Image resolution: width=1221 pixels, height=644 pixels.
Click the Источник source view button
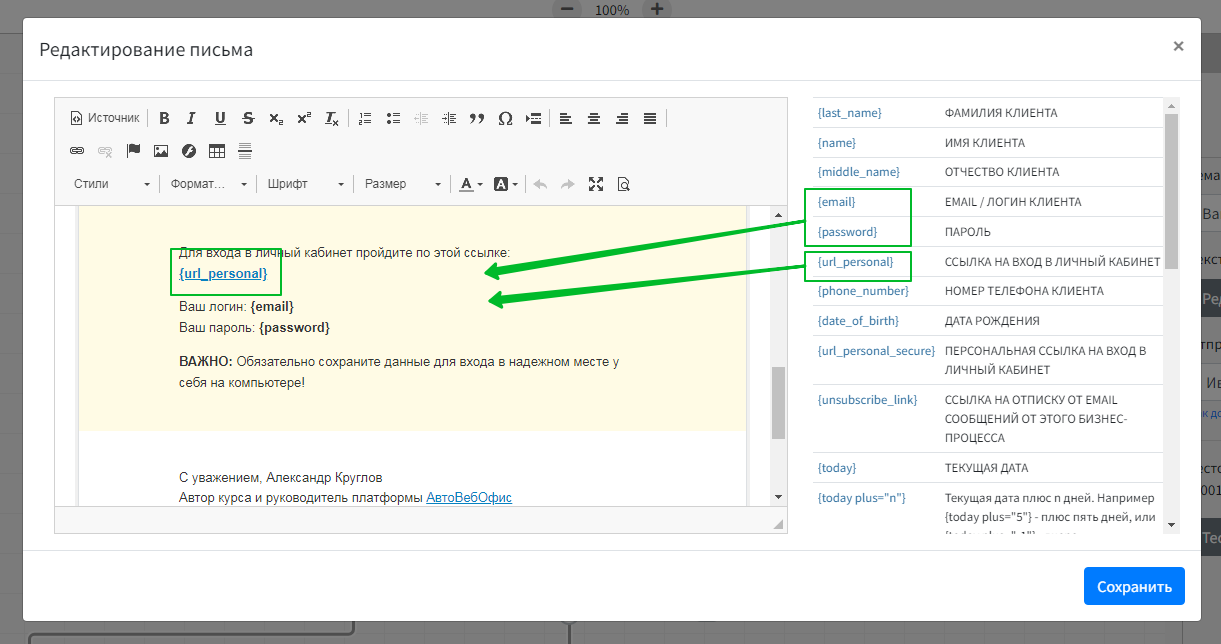tap(105, 118)
